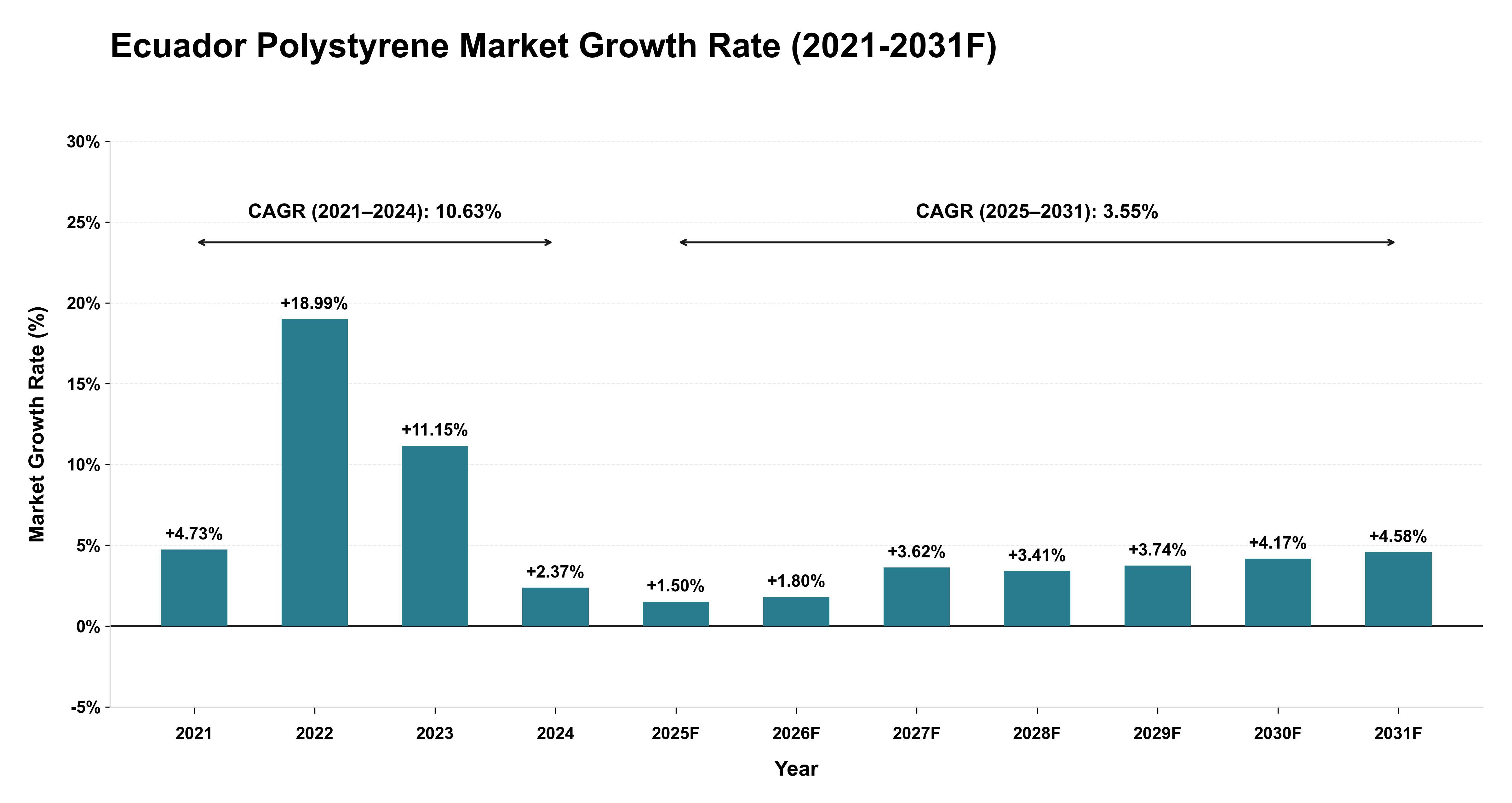Click the '2022' x-axis label

[x=315, y=734]
